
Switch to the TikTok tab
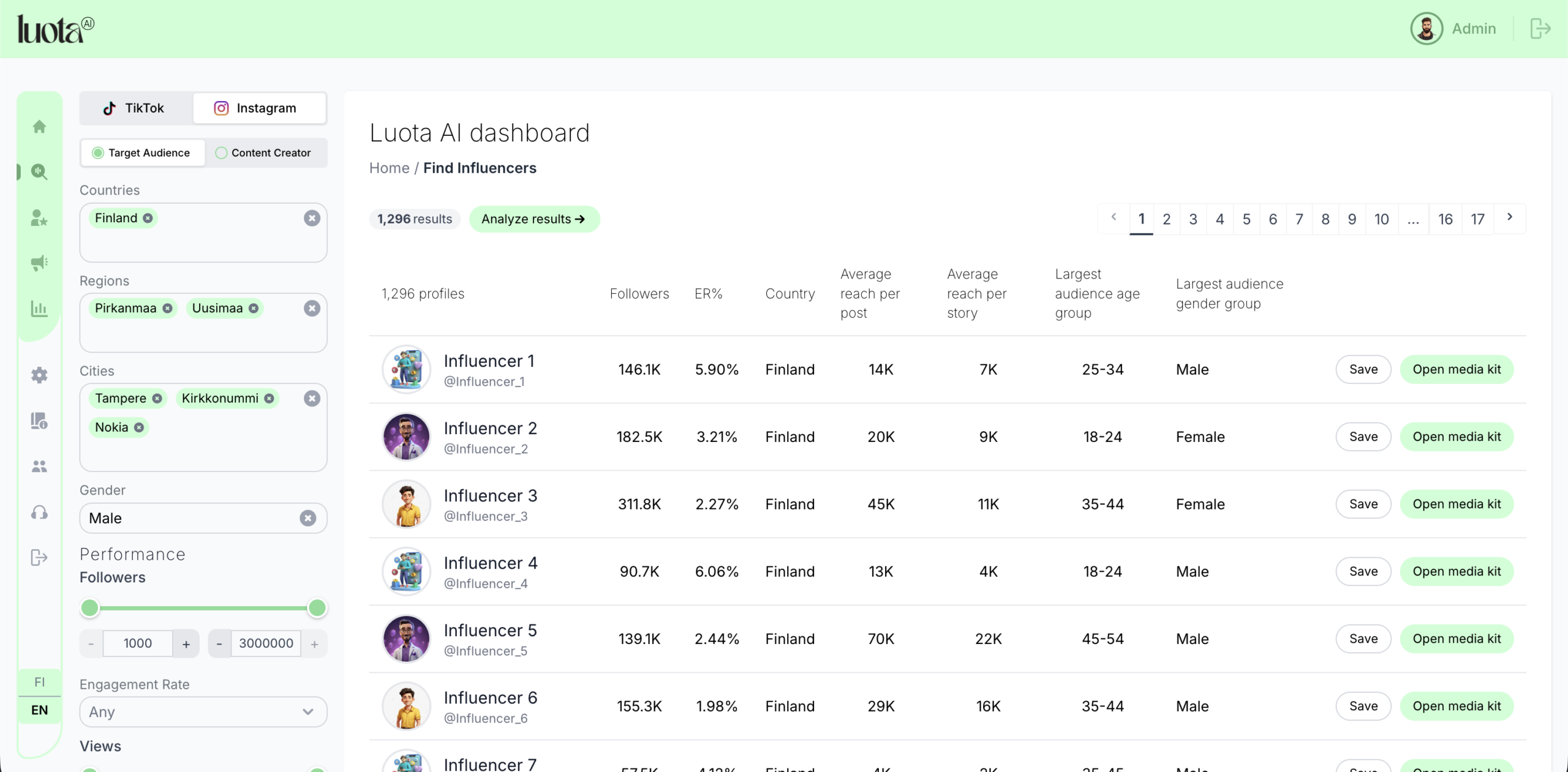pyautogui.click(x=135, y=108)
